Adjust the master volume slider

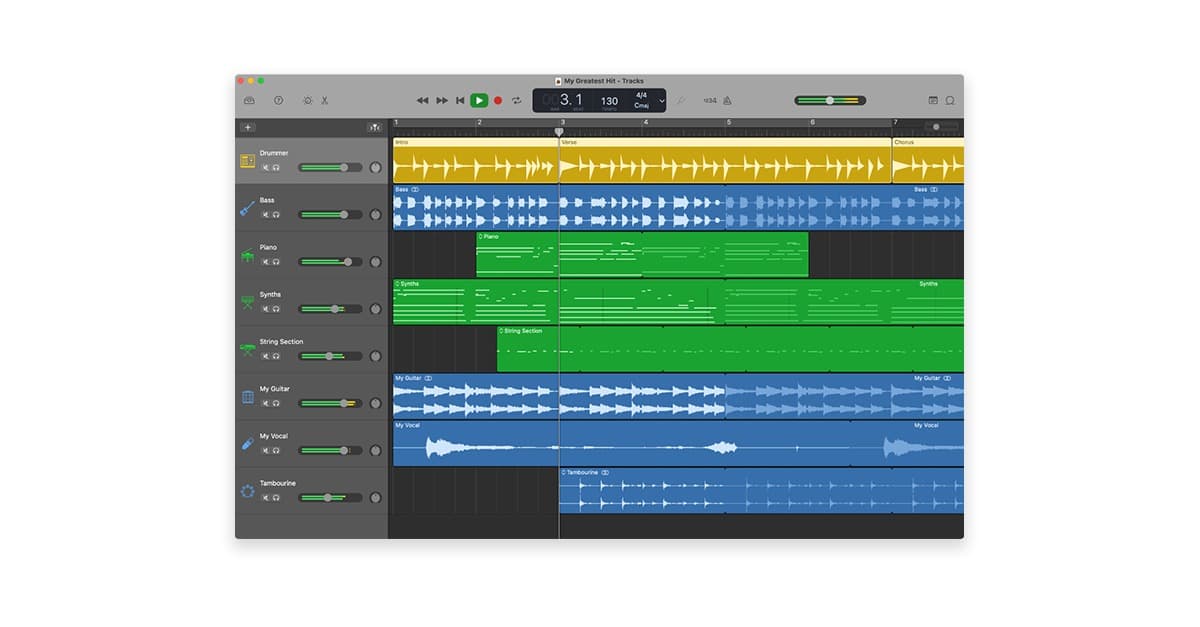(x=830, y=100)
